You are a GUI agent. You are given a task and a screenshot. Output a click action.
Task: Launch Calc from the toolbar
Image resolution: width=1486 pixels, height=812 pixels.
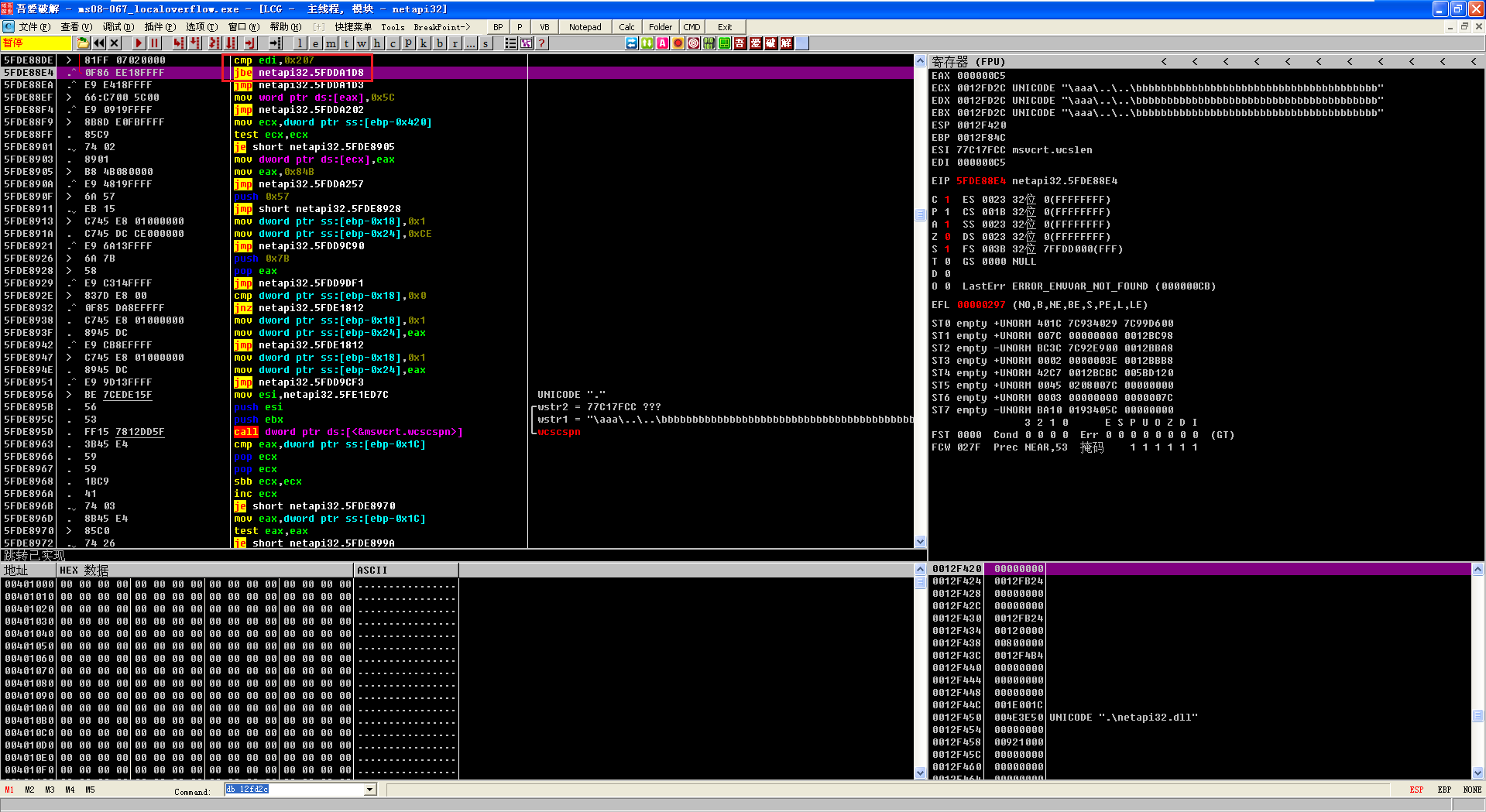click(627, 27)
